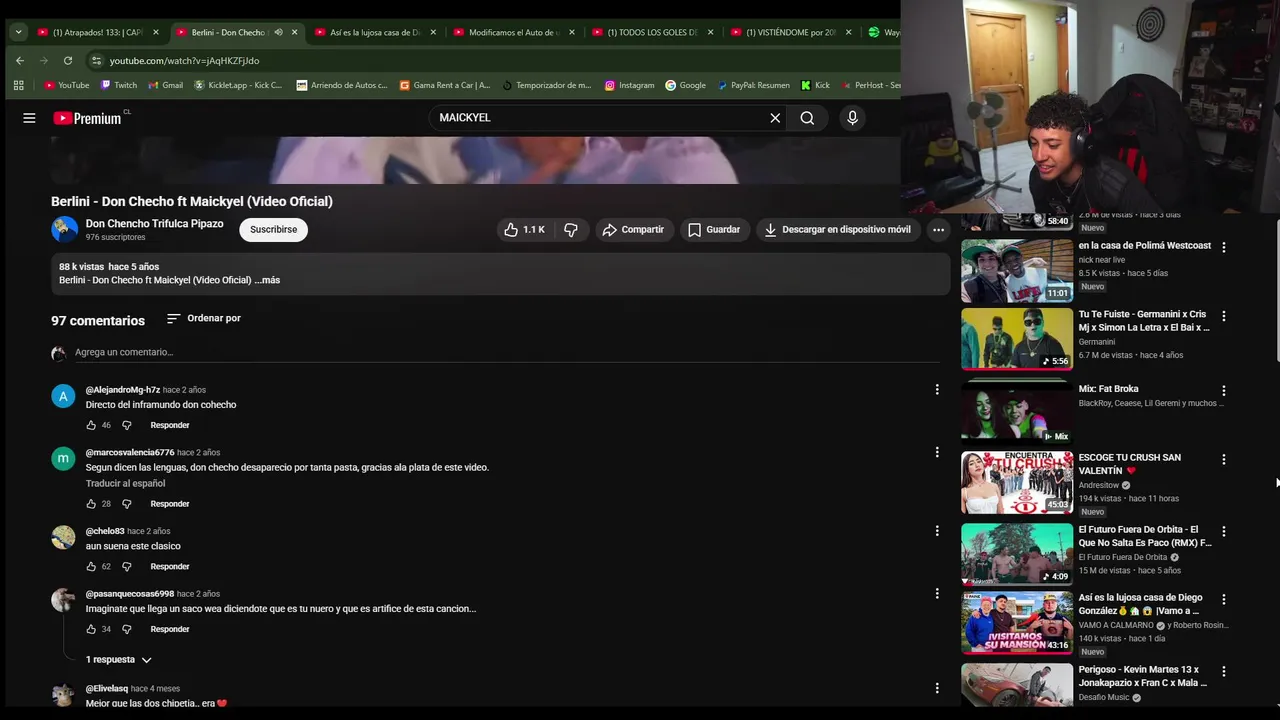
Task: Clear the MAICKYEL search text
Action: [x=775, y=118]
